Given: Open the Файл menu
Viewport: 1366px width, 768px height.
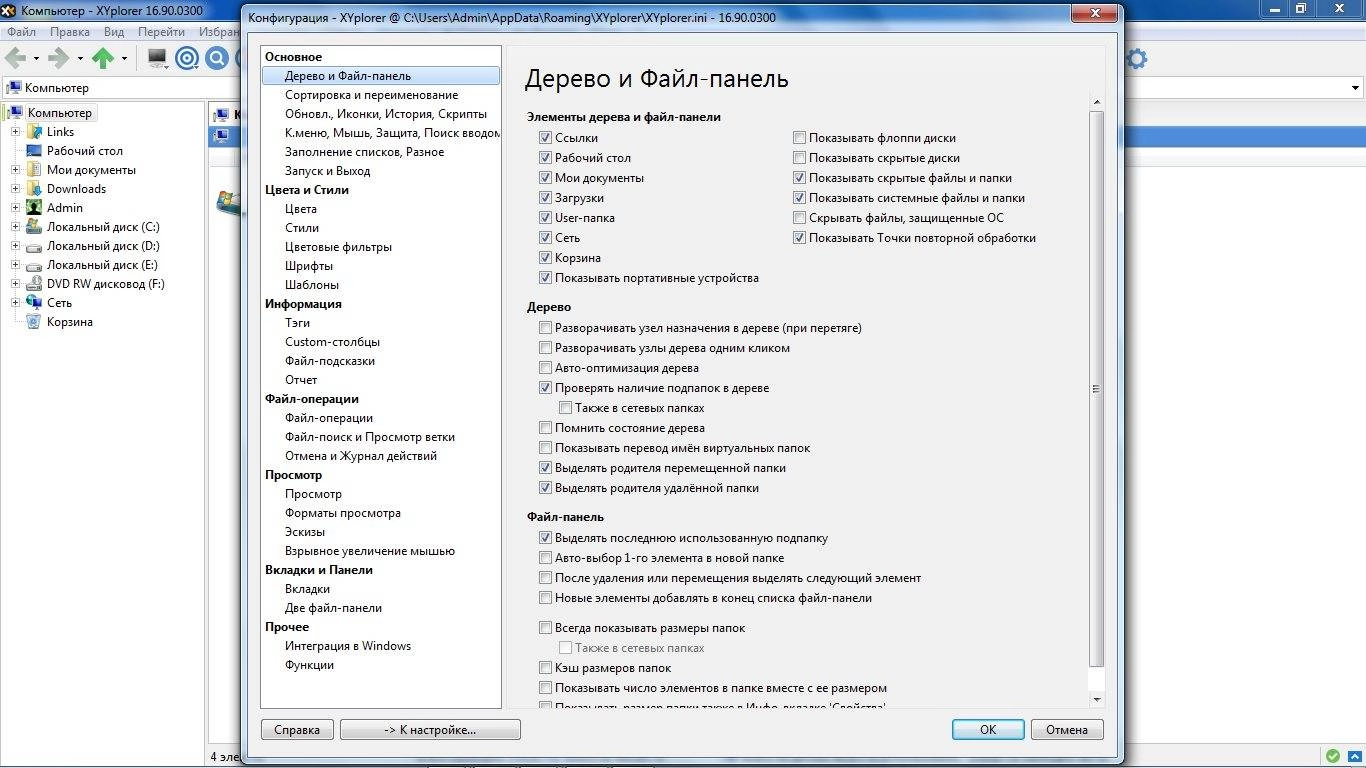Looking at the screenshot, I should 21,32.
